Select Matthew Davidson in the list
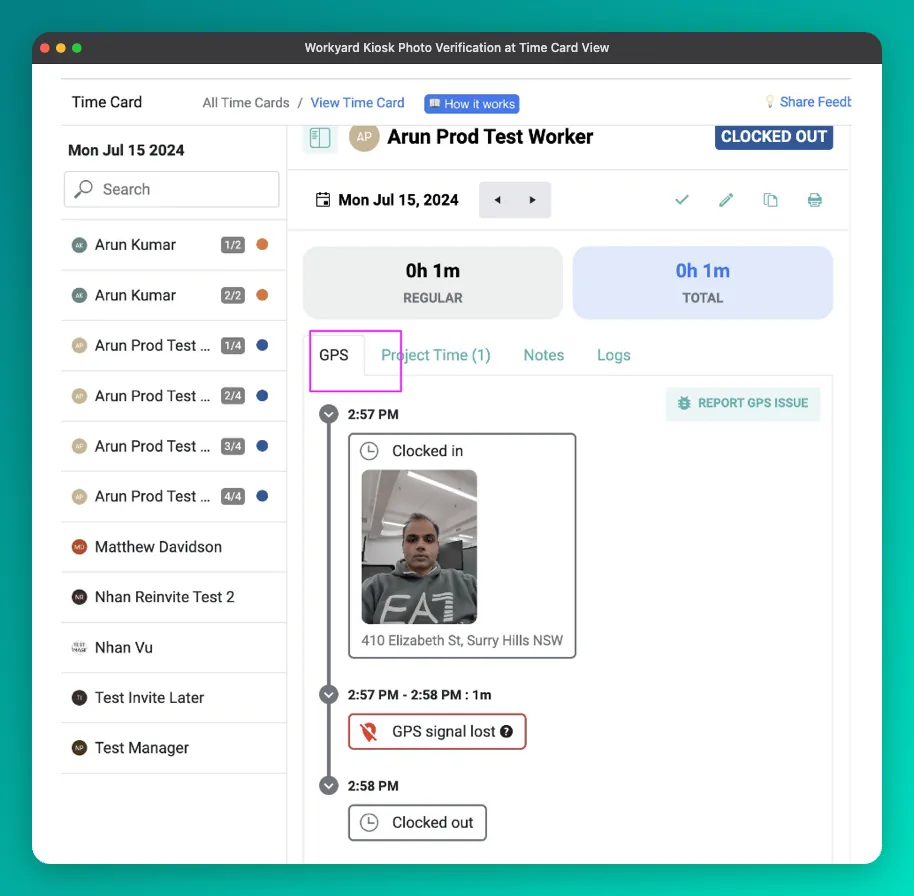914x896 pixels. tap(174, 547)
